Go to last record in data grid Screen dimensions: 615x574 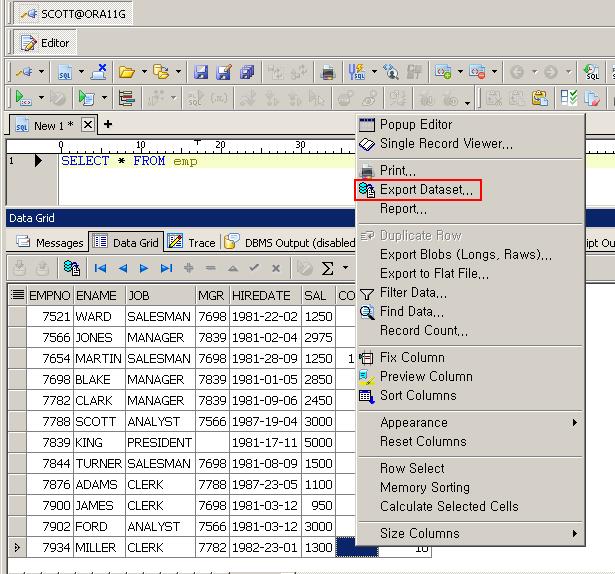pos(166,268)
